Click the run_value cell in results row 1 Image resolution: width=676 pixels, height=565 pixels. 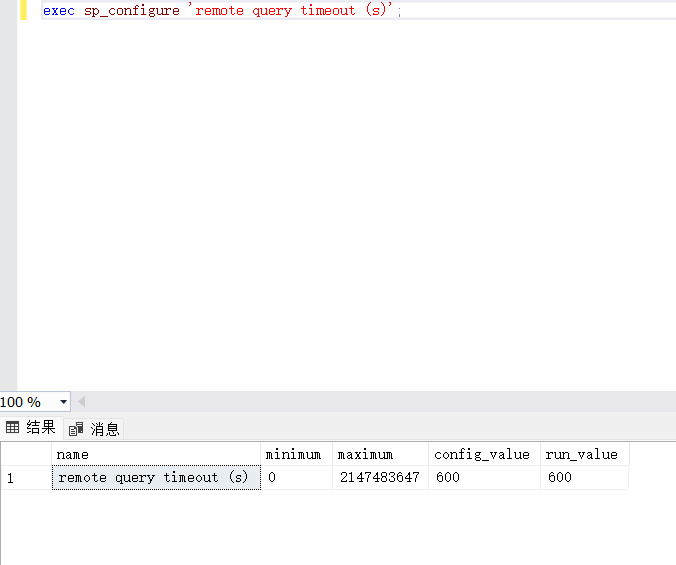pyautogui.click(x=585, y=478)
